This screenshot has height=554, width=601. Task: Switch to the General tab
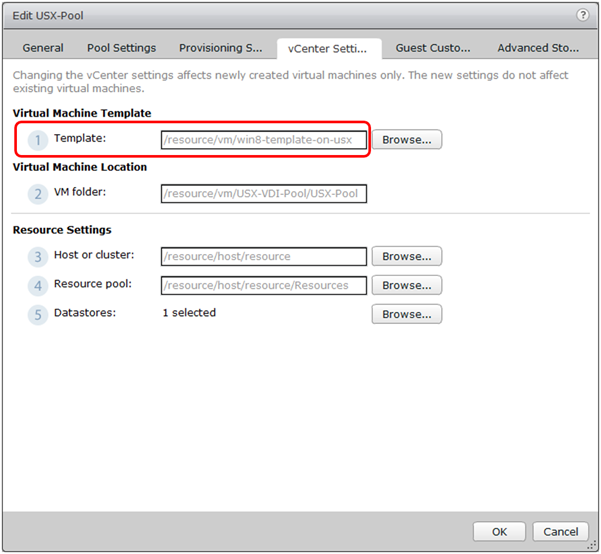click(x=43, y=48)
